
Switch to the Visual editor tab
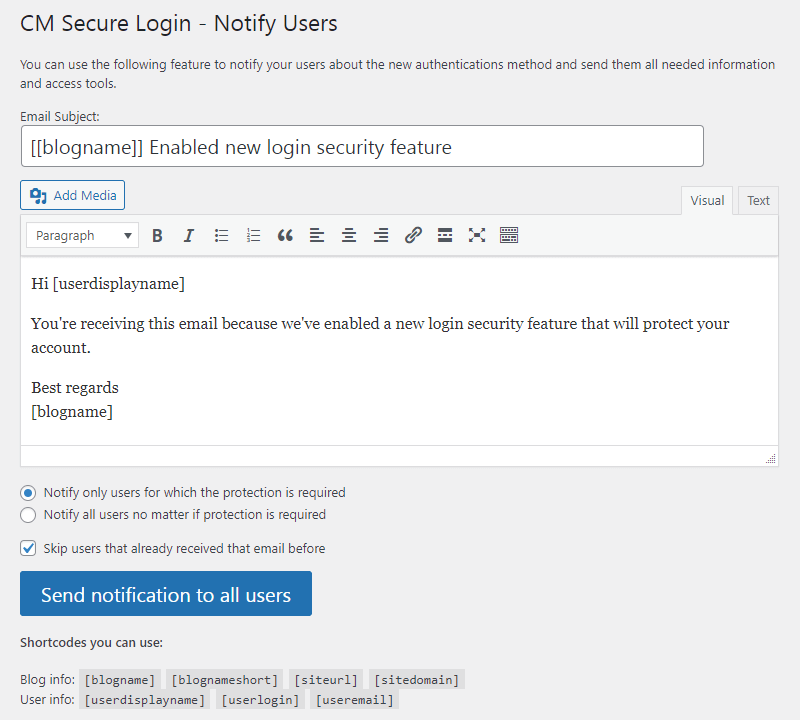(x=707, y=201)
